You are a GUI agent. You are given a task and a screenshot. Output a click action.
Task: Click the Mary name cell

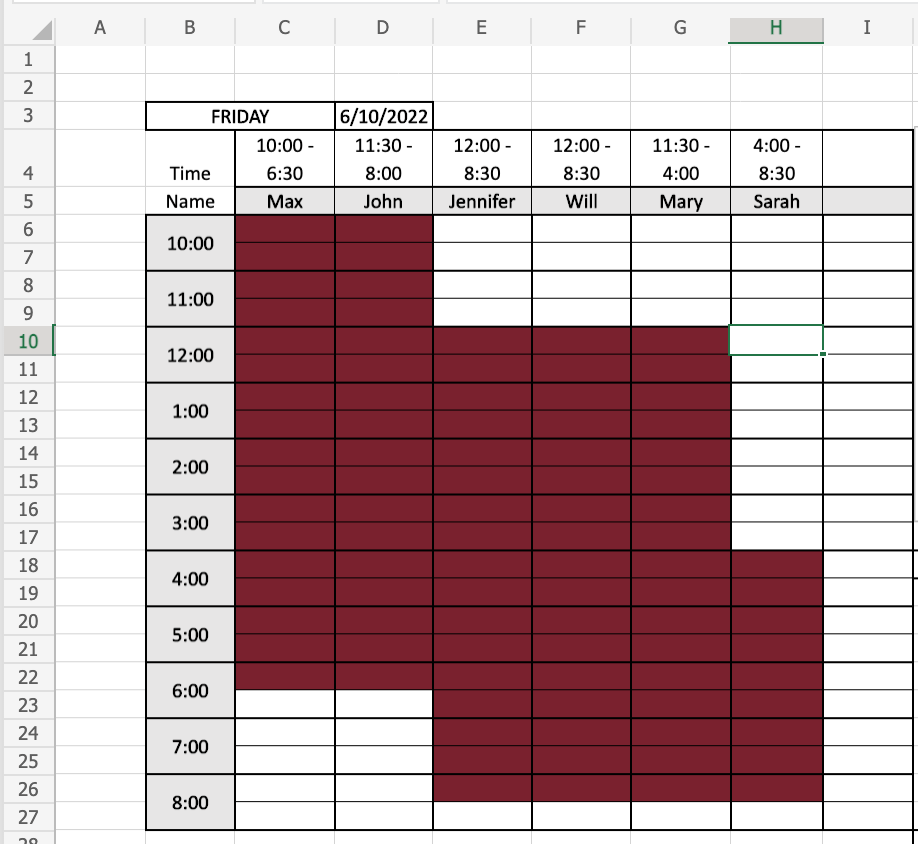click(x=680, y=201)
